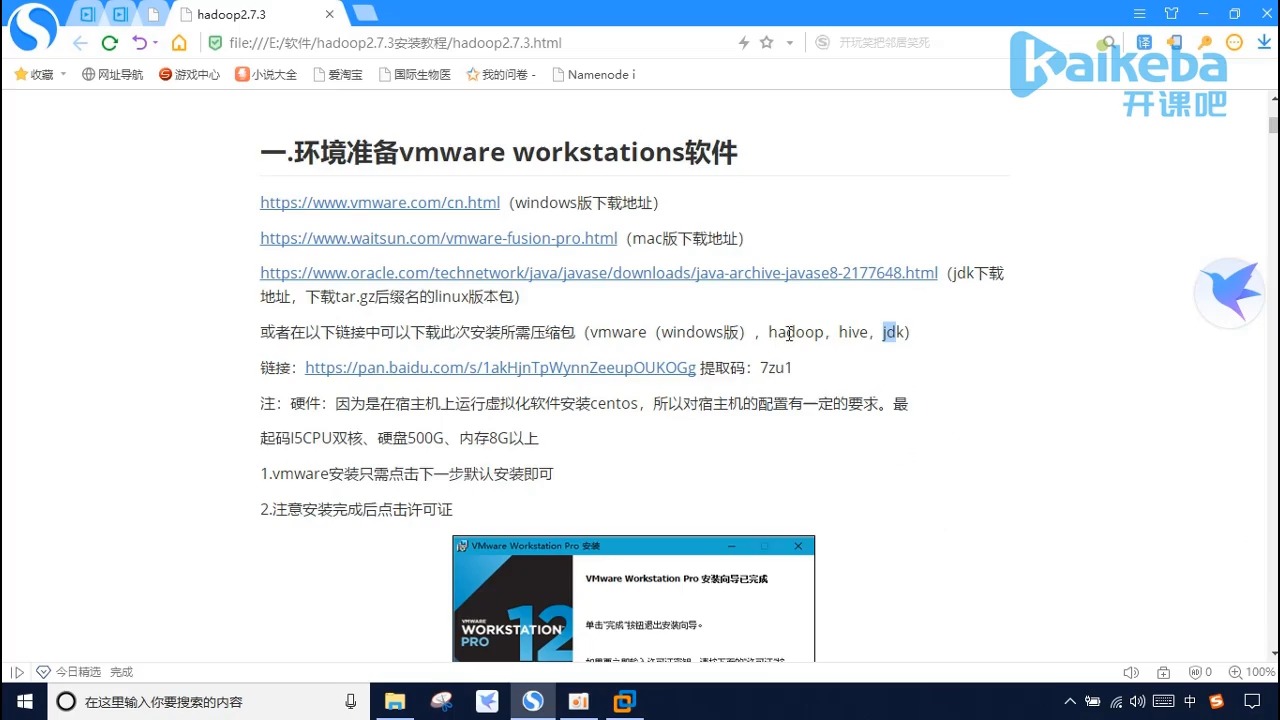Open the pan.baidu.com share link

[500, 368]
